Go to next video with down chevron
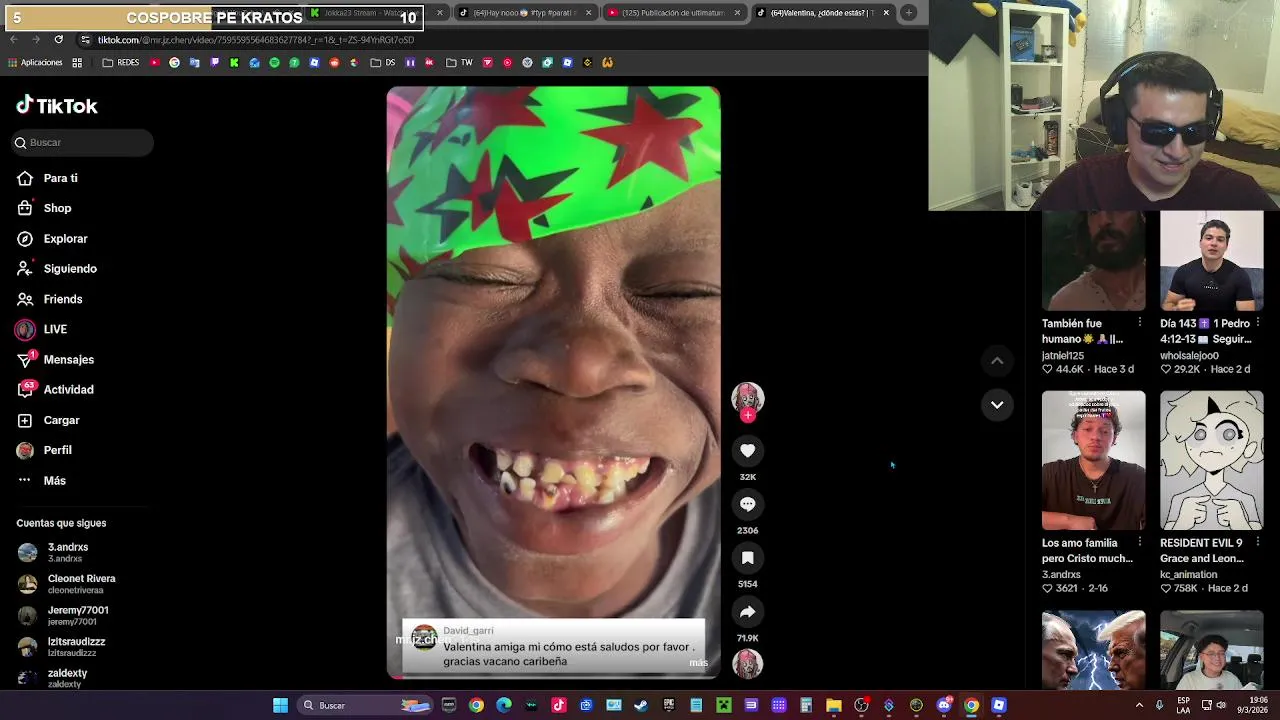This screenshot has width=1280, height=720. (x=997, y=405)
